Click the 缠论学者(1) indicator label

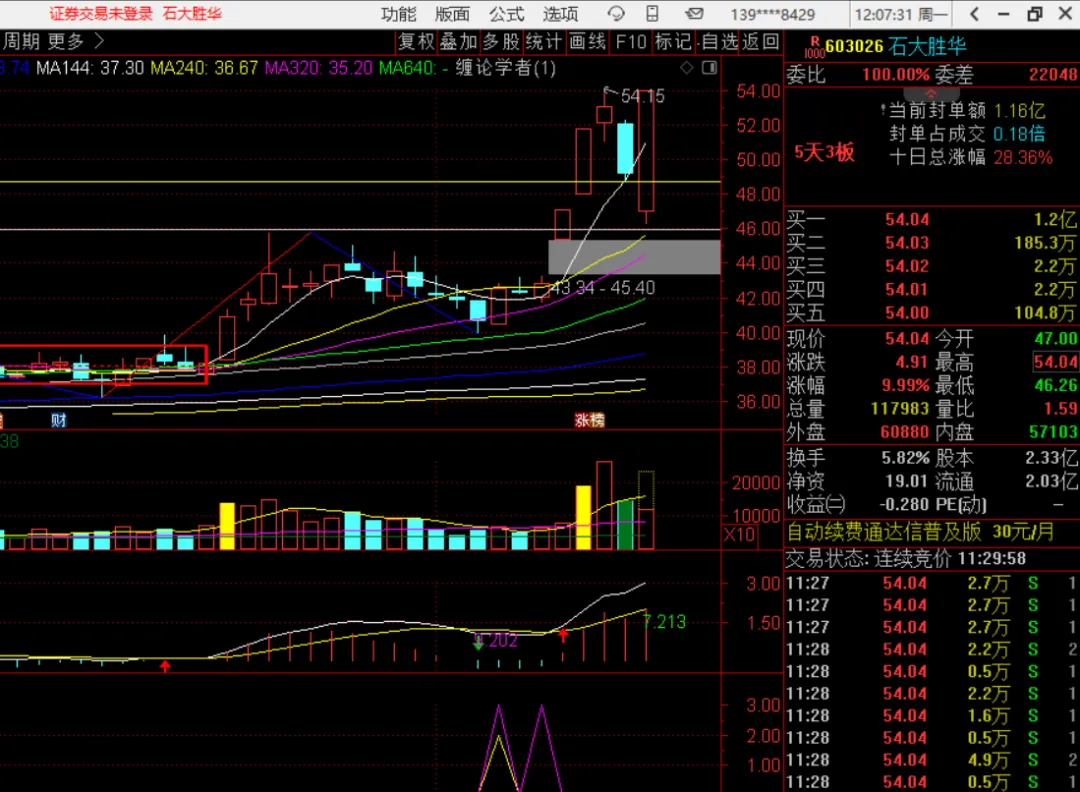click(506, 67)
